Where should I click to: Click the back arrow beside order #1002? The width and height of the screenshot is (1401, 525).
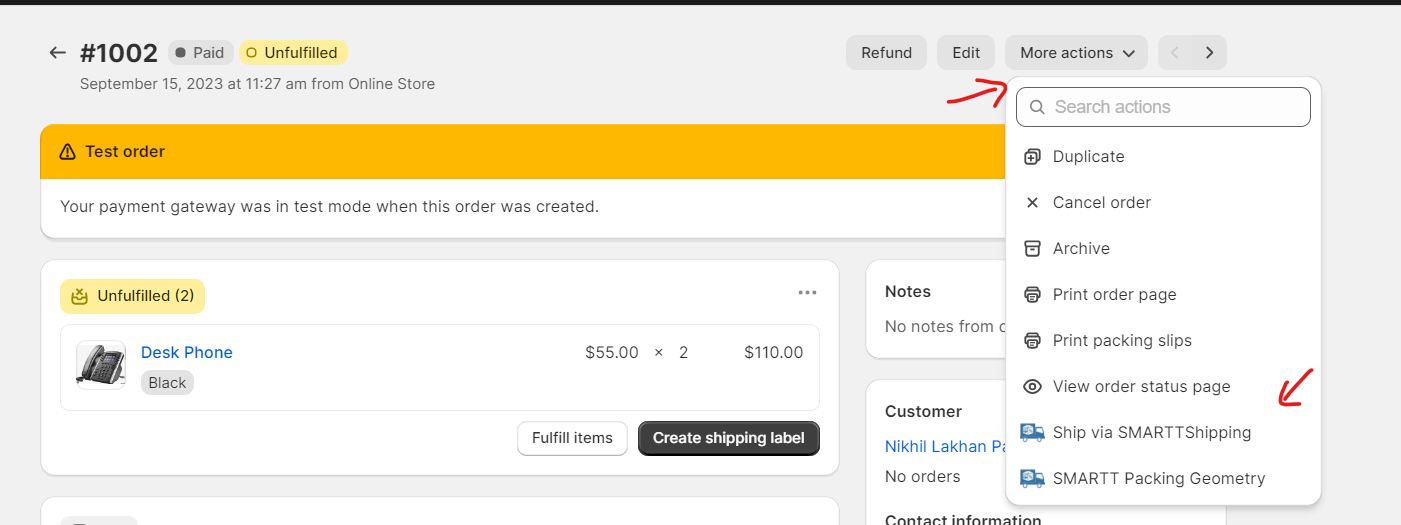tap(57, 53)
